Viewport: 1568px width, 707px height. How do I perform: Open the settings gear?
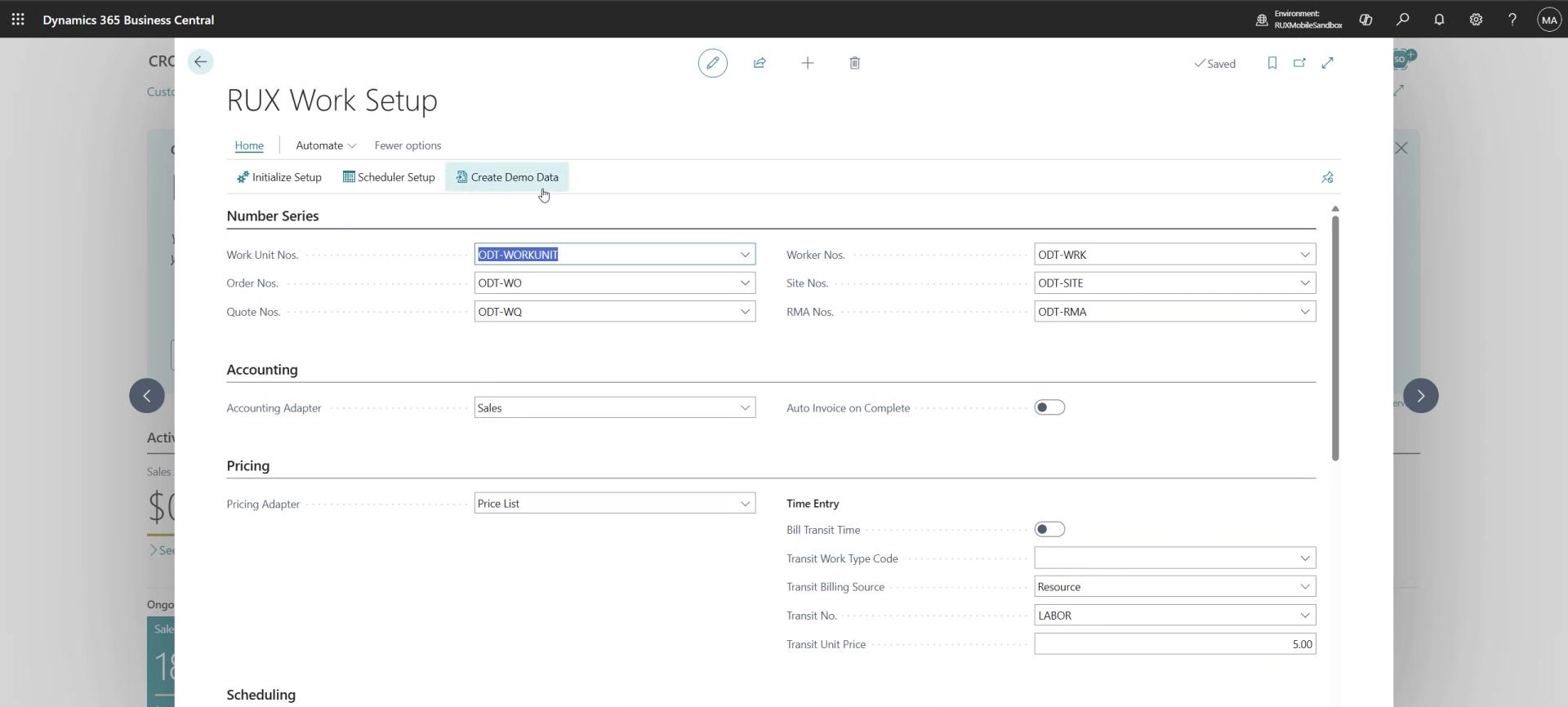coord(1476,20)
